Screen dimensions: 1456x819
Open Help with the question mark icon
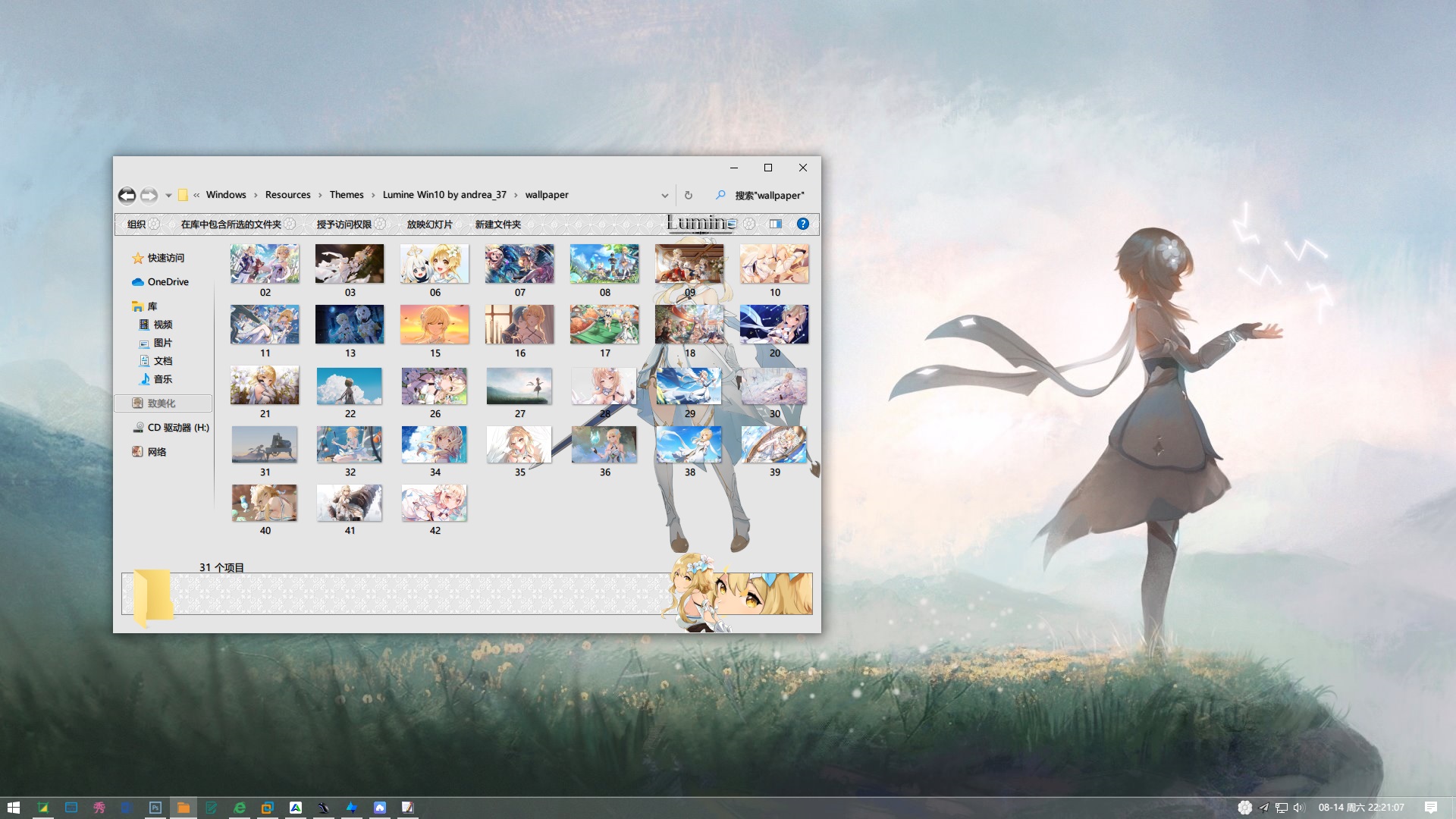pos(803,224)
